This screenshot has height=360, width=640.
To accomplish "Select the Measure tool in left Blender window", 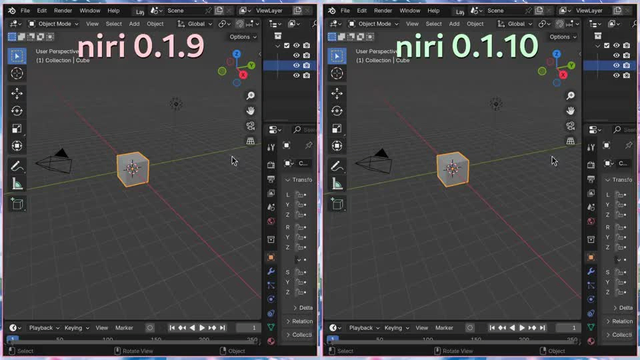I will click(17, 184).
